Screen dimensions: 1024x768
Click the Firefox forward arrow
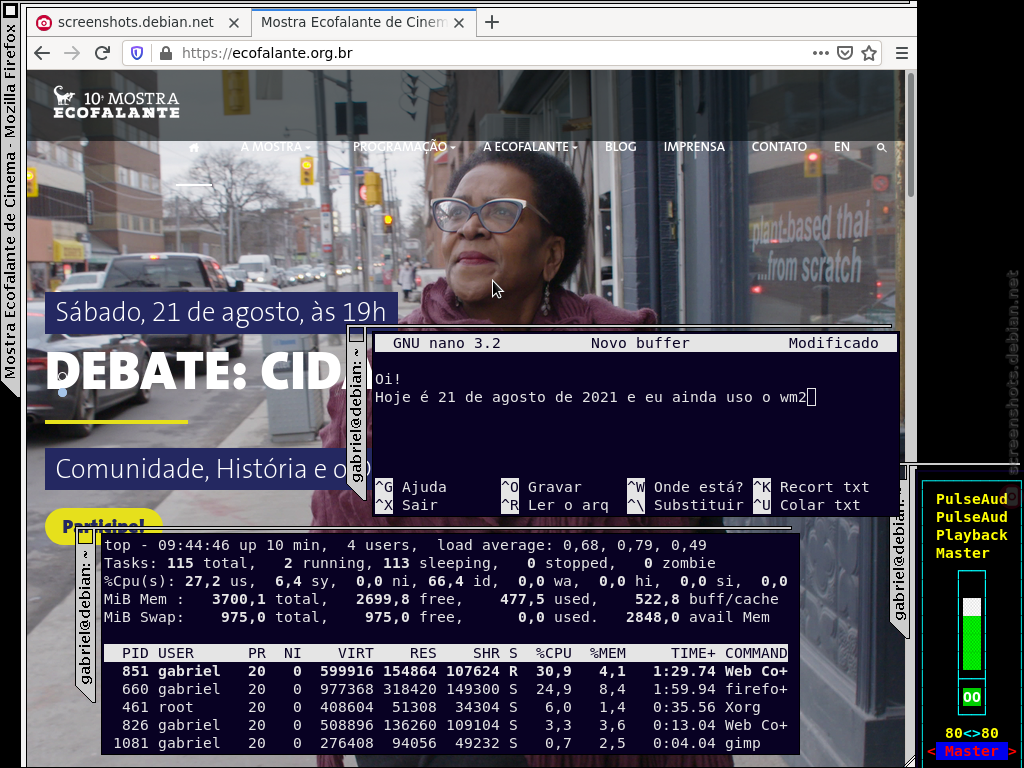(x=72, y=53)
